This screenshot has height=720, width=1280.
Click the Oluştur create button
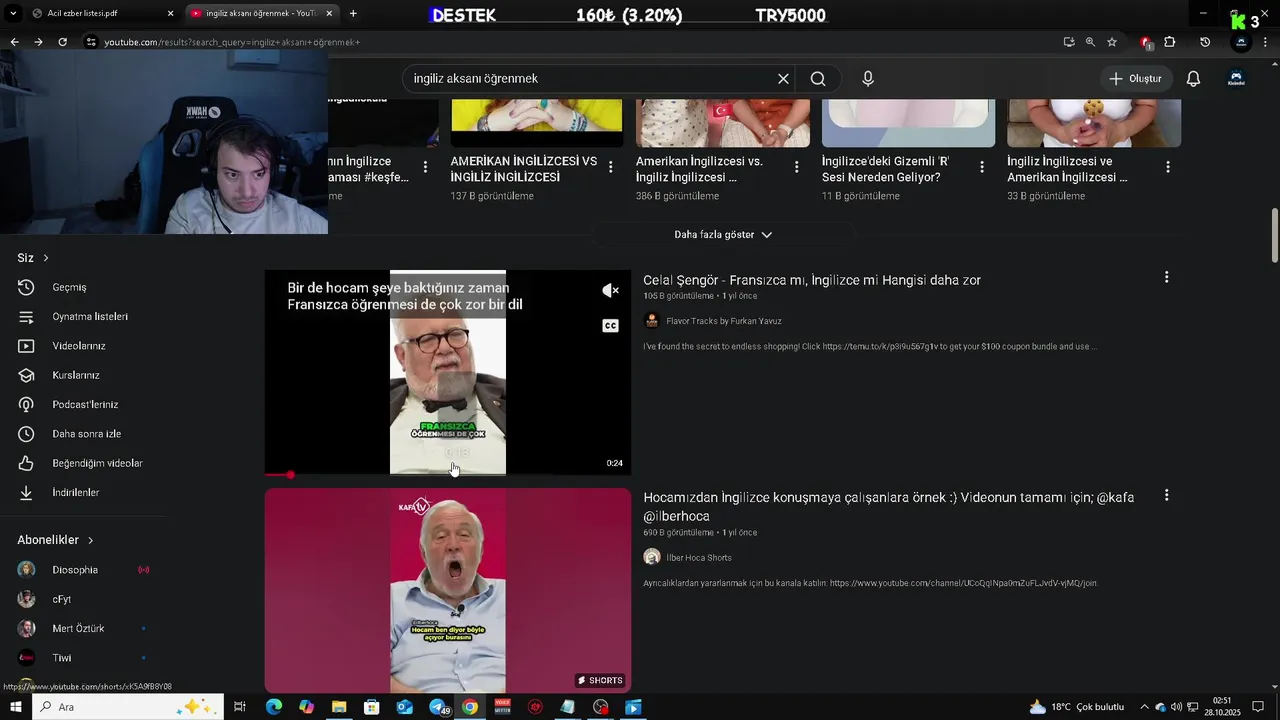(1136, 79)
